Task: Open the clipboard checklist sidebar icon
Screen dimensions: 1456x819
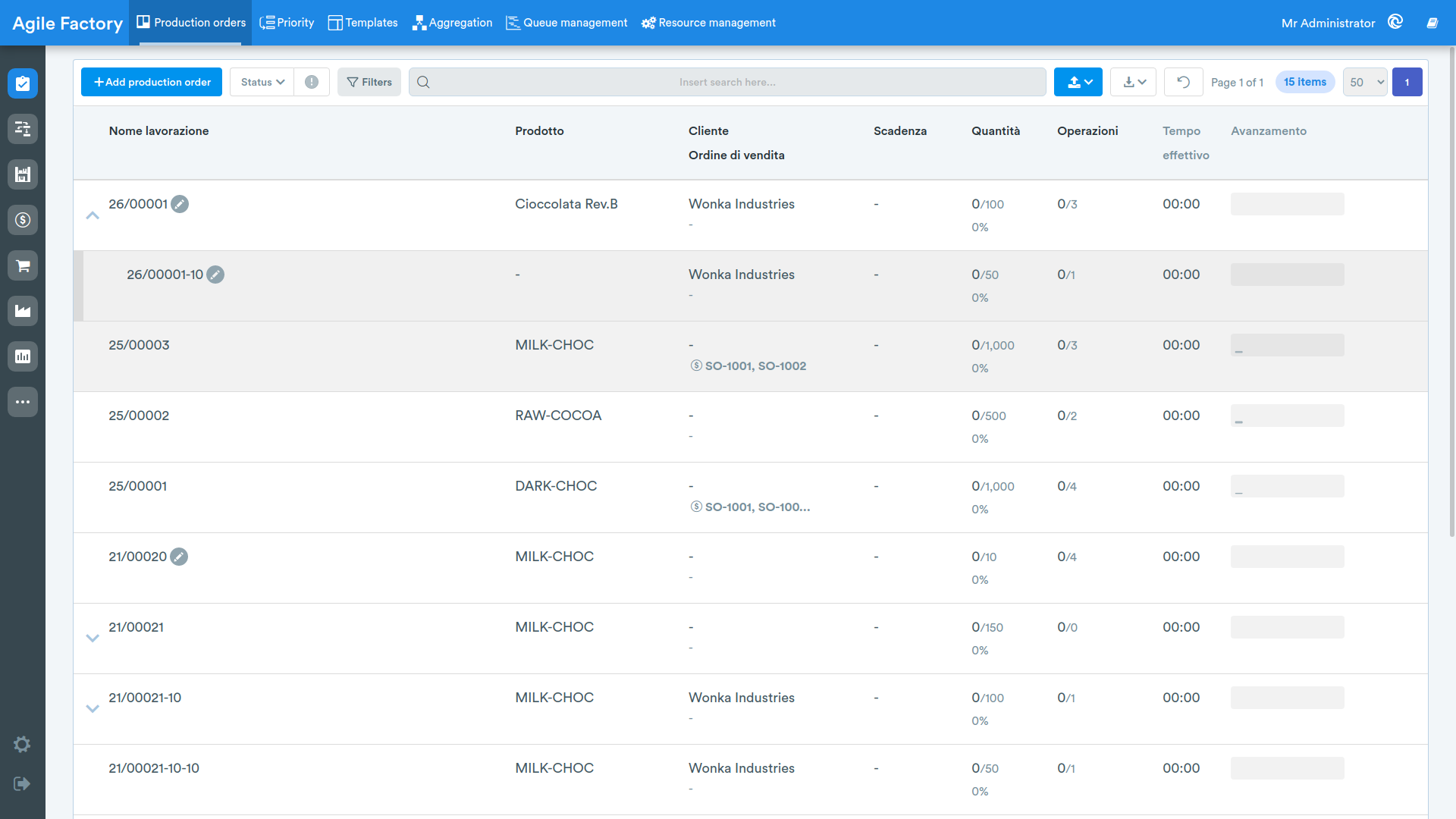Action: 23,83
